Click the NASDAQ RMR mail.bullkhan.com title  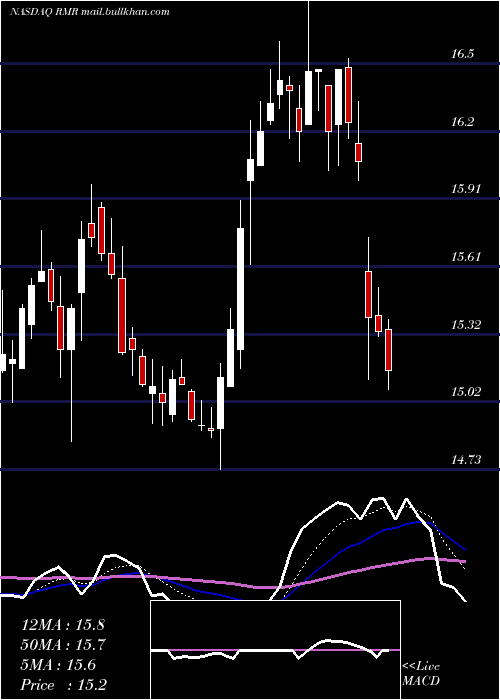[89, 12]
